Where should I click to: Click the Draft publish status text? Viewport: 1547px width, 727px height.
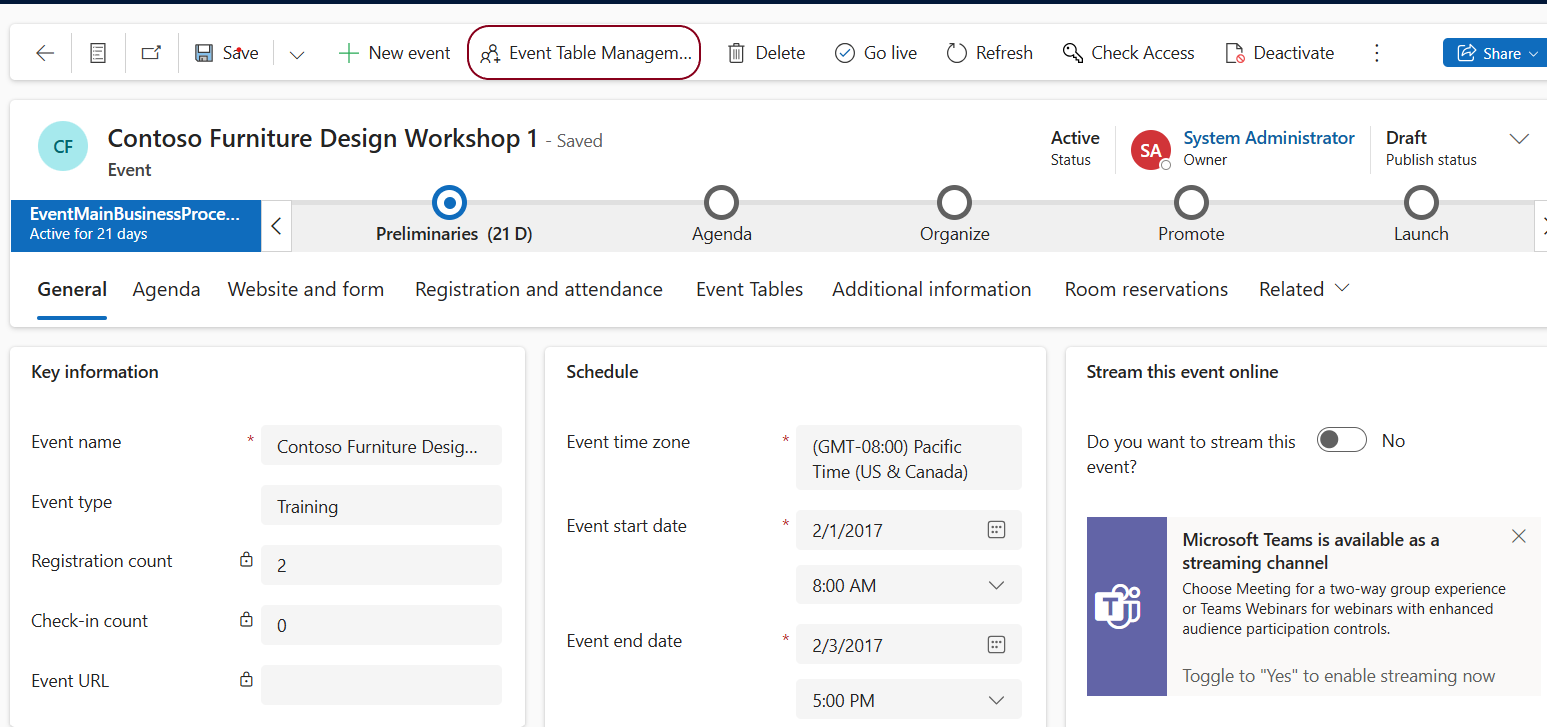pos(1406,138)
